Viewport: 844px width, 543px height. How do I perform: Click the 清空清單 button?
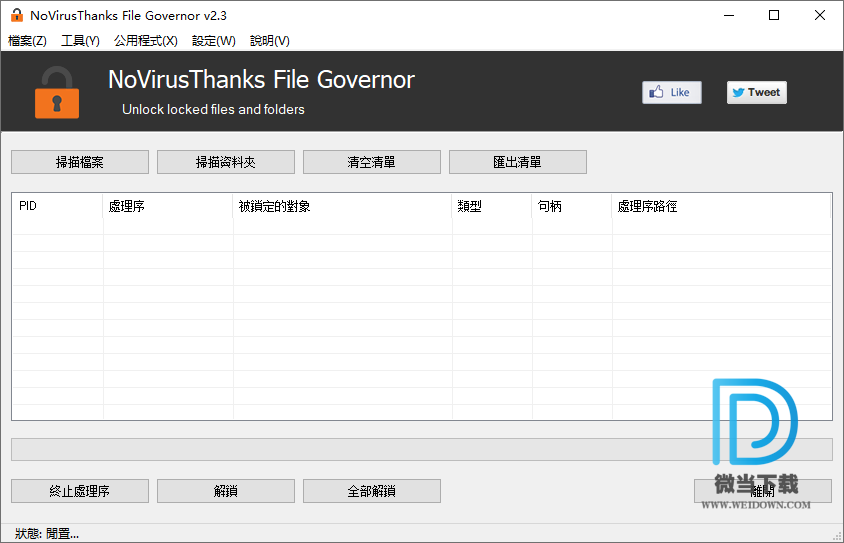coord(371,162)
